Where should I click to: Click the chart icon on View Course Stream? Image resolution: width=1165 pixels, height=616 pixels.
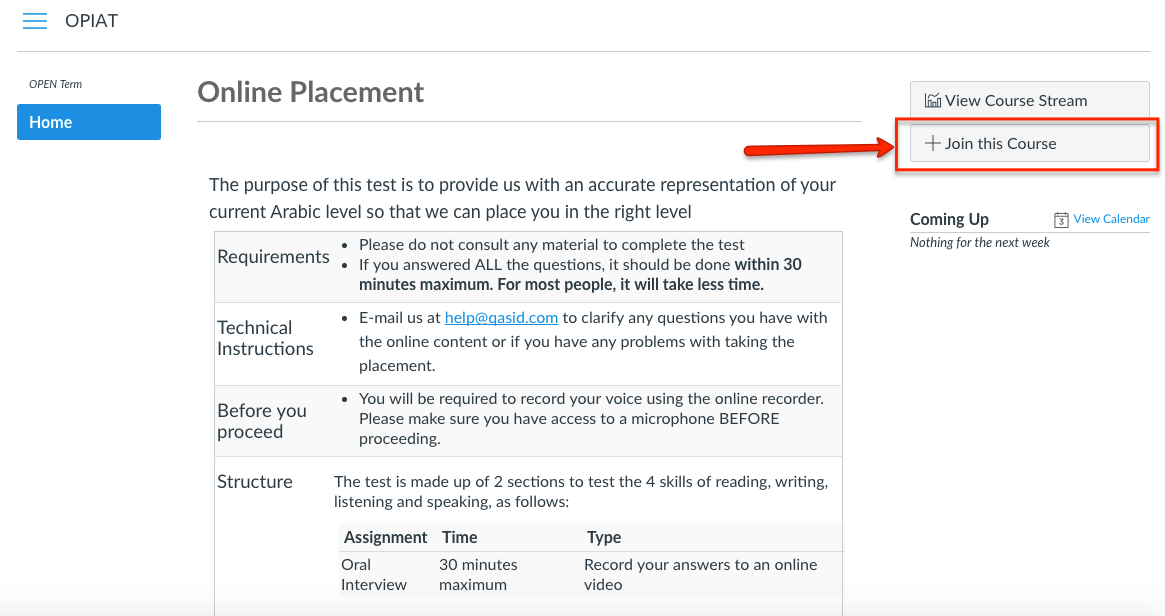click(933, 100)
